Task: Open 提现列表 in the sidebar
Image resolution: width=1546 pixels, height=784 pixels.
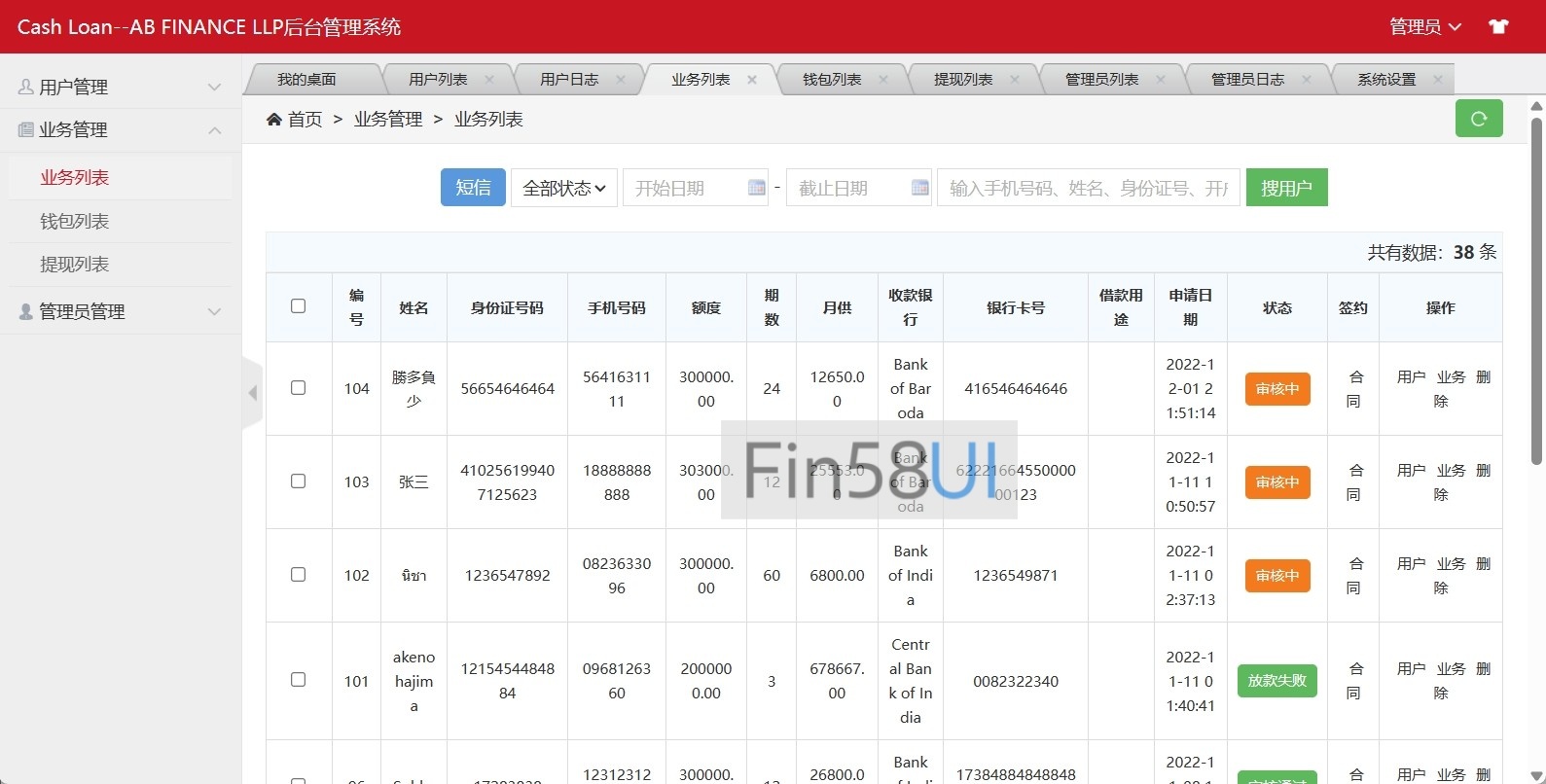Action: click(x=75, y=265)
